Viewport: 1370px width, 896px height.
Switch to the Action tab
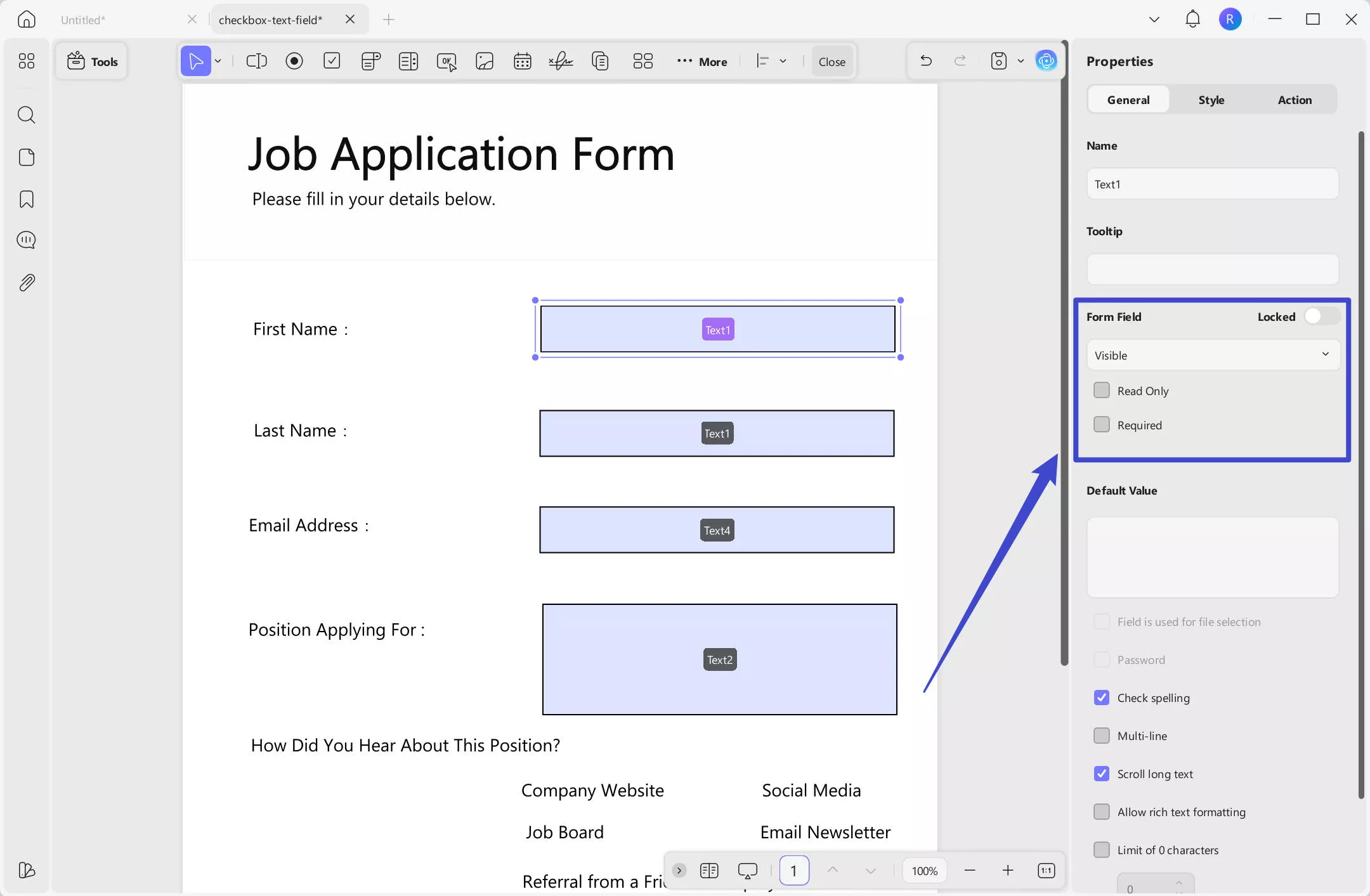pyautogui.click(x=1295, y=100)
